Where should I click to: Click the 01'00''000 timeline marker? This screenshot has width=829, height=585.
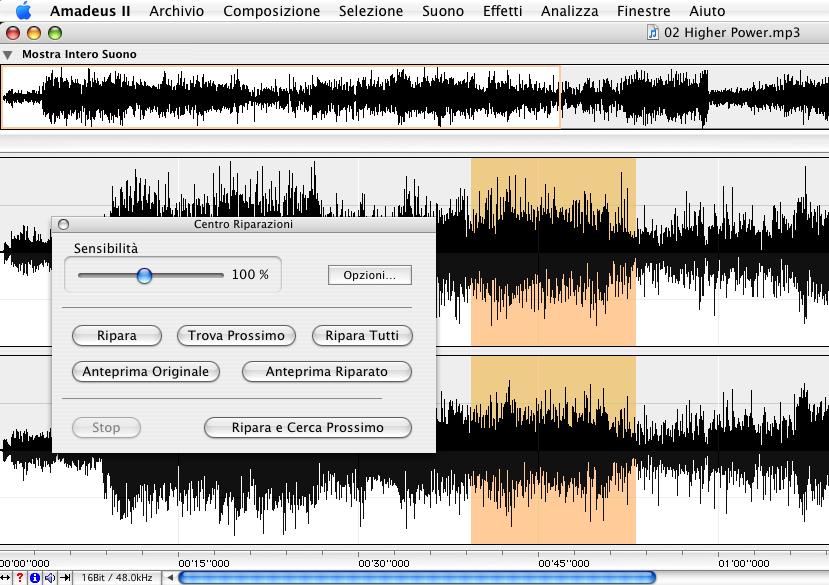coord(744,563)
